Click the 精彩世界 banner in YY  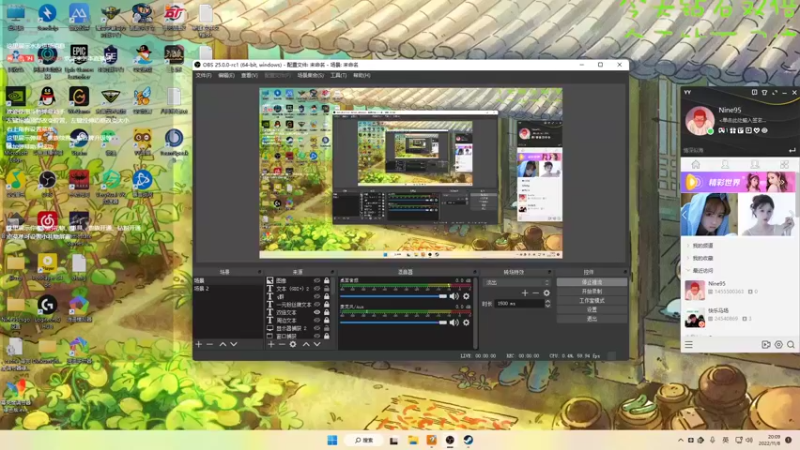tap(738, 182)
